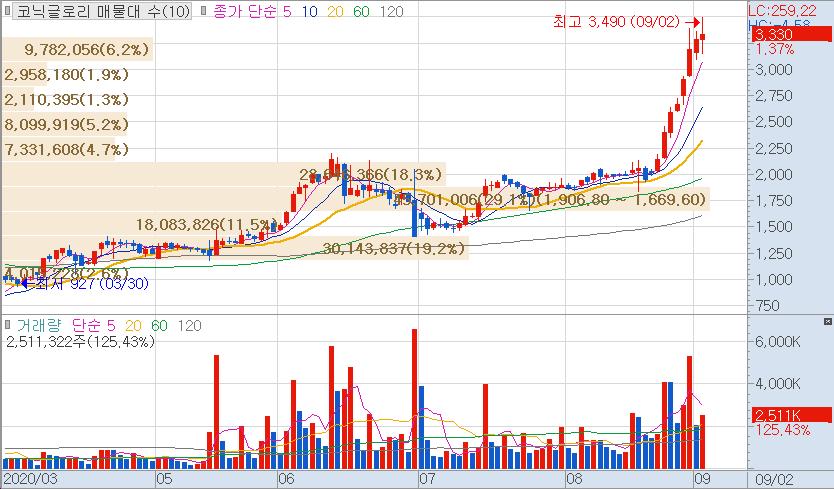The width and height of the screenshot is (834, 489).
Task: Click the 코닉글로리 매물대 수(10) indicator label
Action: tap(102, 11)
